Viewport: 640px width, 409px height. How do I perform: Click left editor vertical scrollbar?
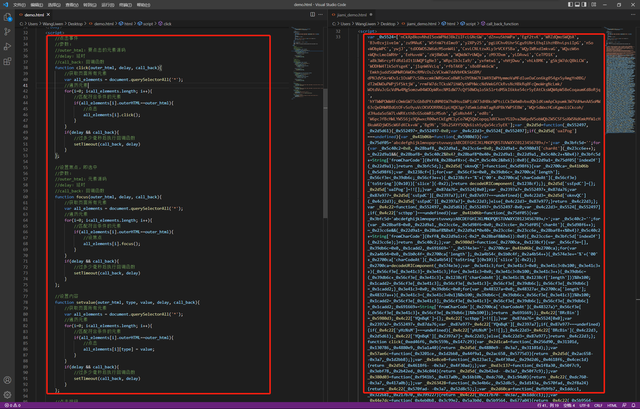pyautogui.click(x=325, y=153)
